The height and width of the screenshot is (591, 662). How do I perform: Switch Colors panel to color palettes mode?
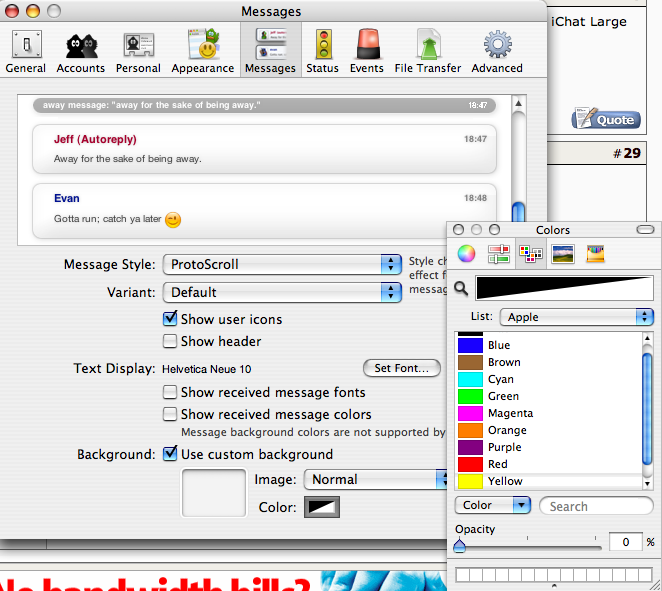click(531, 254)
